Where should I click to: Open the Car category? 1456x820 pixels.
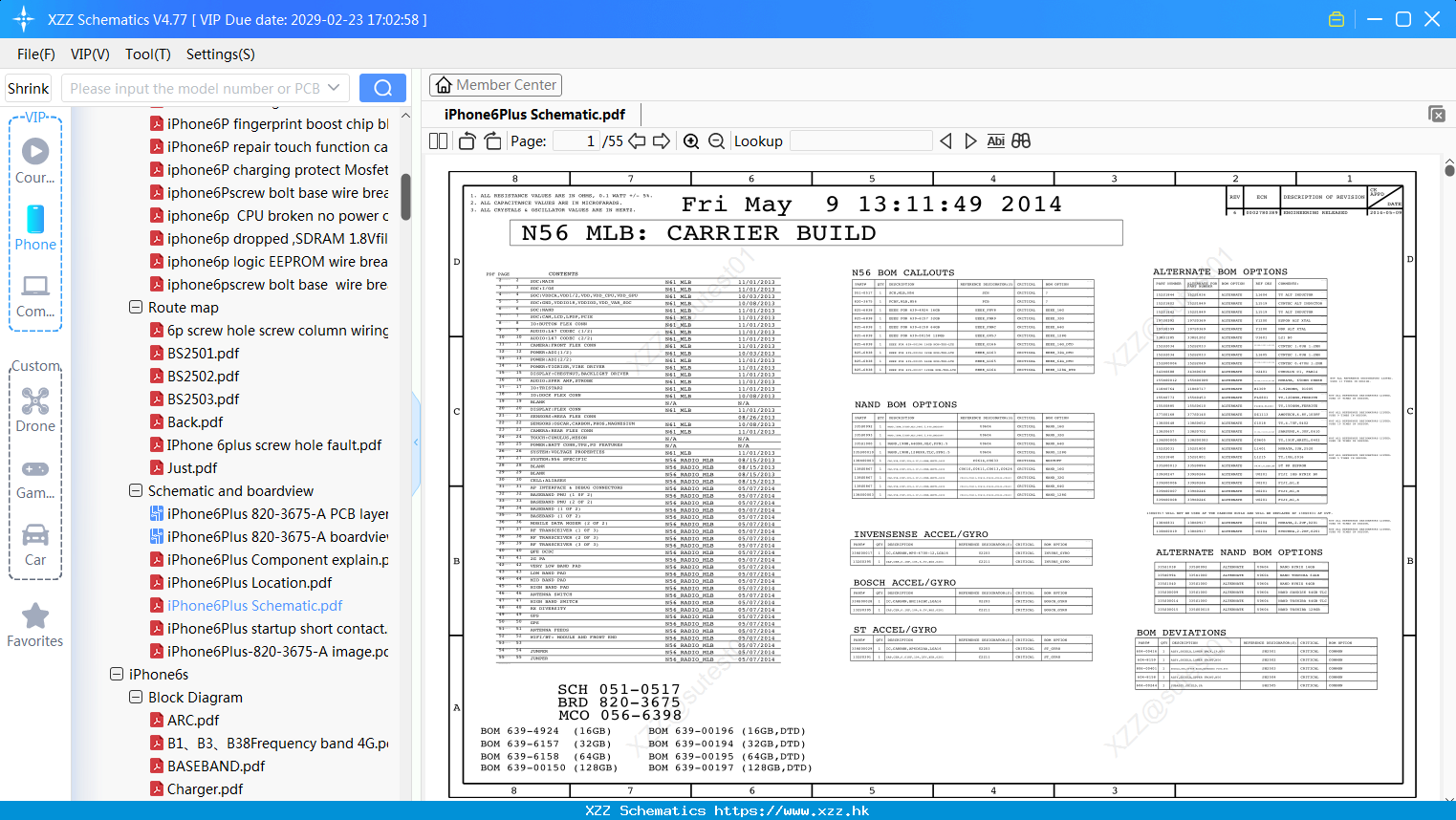click(35, 545)
